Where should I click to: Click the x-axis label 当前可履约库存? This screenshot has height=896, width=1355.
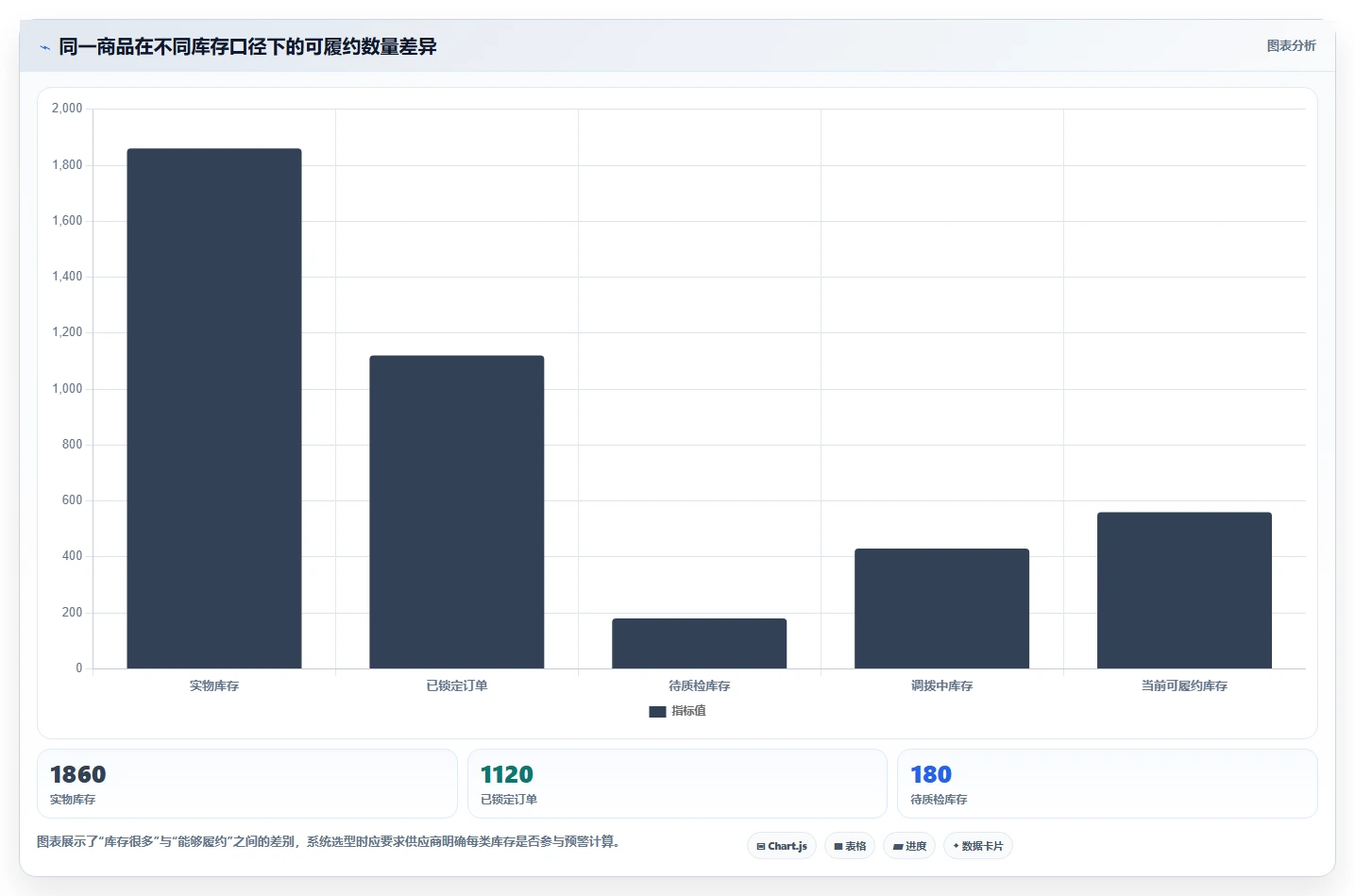click(x=1184, y=685)
